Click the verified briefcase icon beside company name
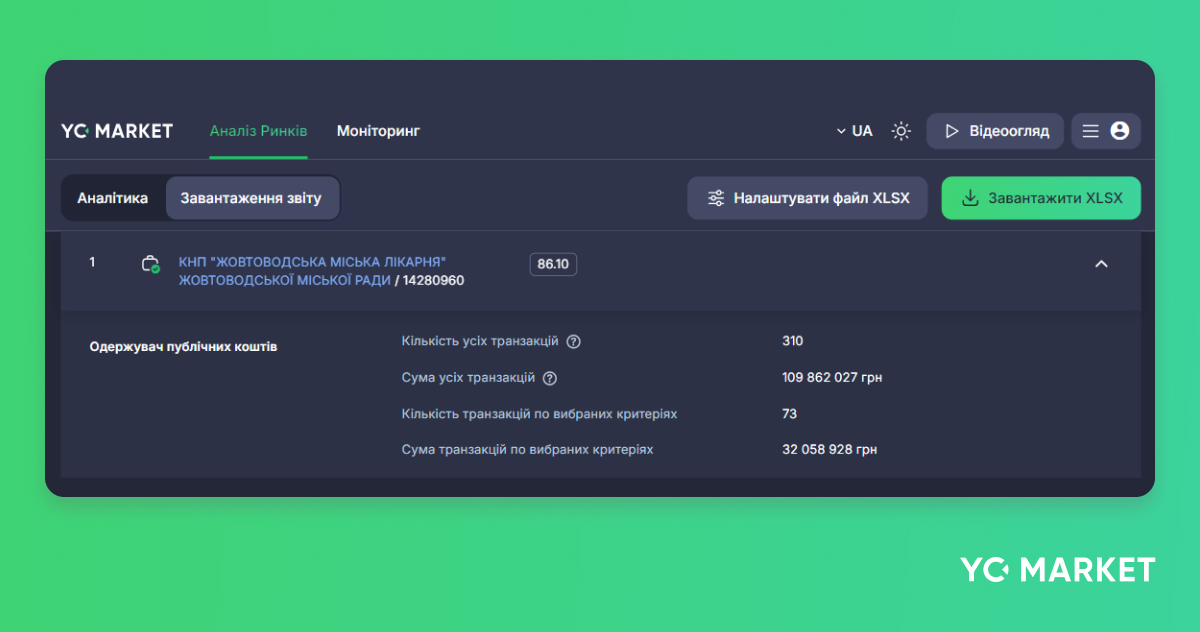 [150, 264]
